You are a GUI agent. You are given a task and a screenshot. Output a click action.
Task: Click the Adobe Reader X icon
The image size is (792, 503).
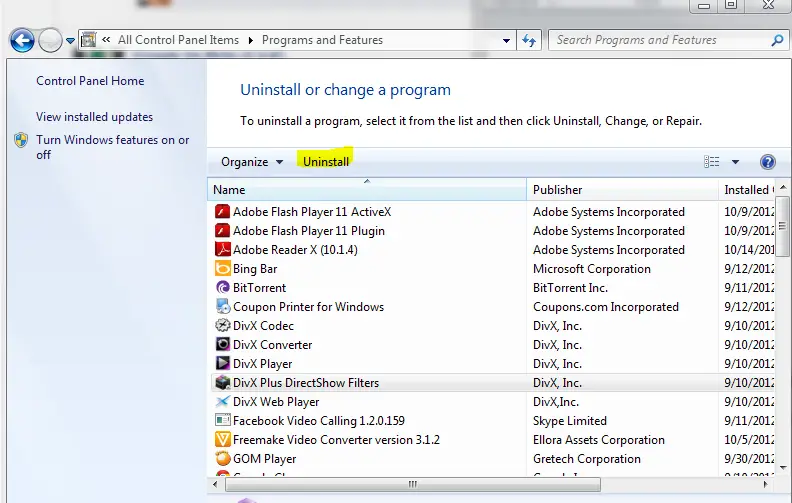pos(222,249)
